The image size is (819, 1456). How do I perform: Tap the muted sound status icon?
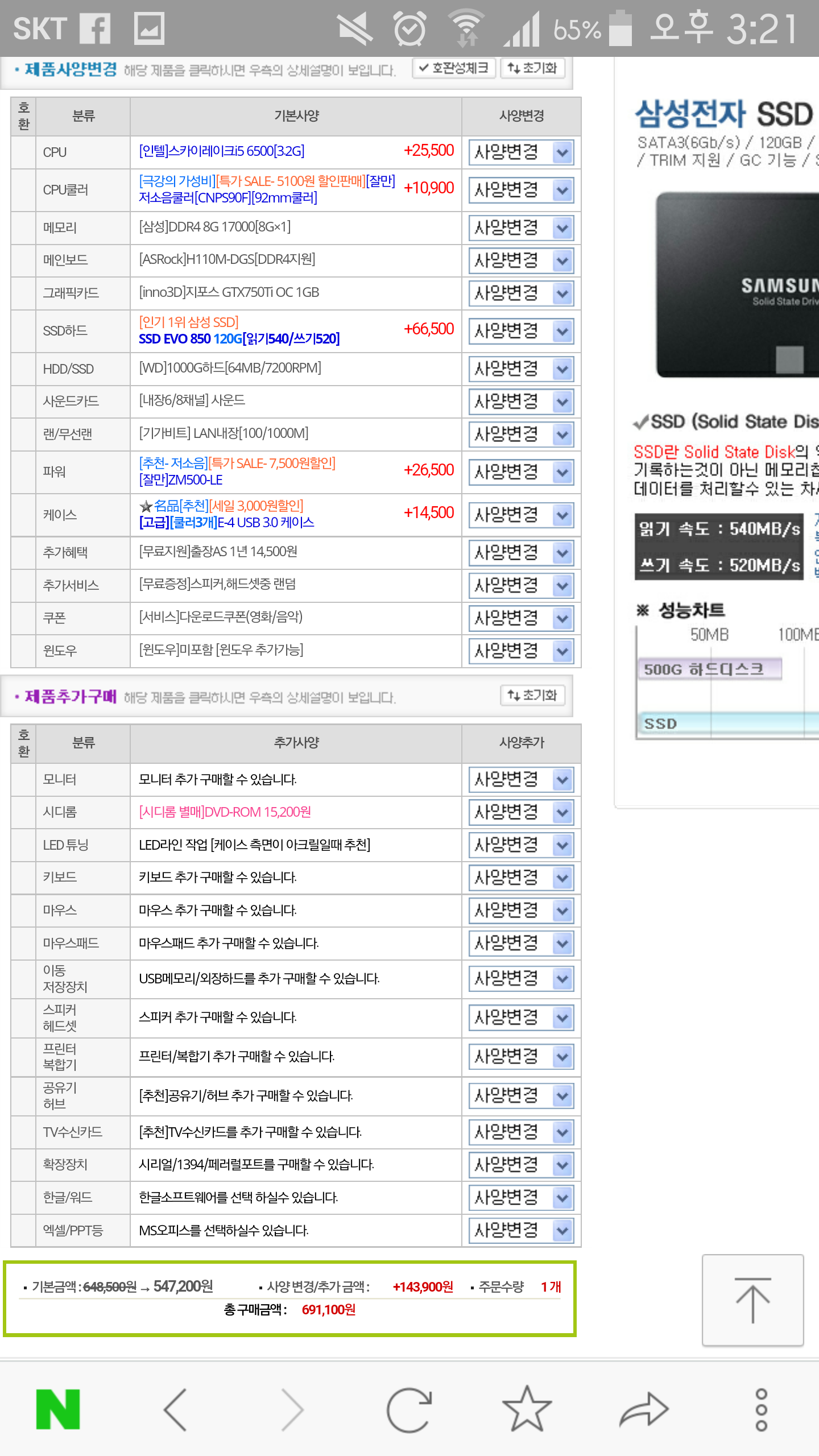coord(354,28)
